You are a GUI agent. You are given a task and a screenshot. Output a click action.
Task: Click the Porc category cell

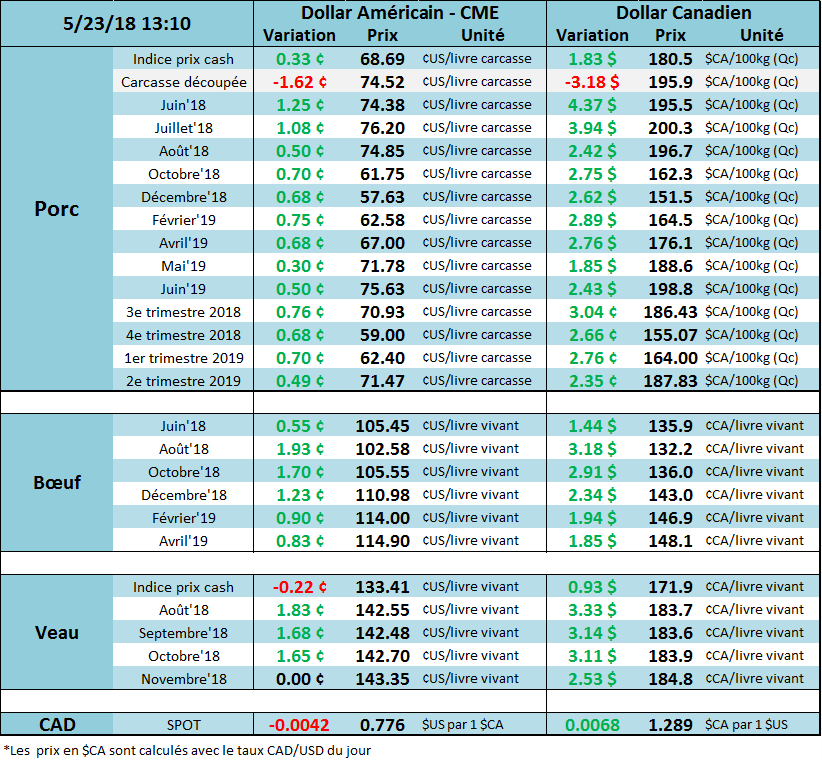tap(56, 209)
